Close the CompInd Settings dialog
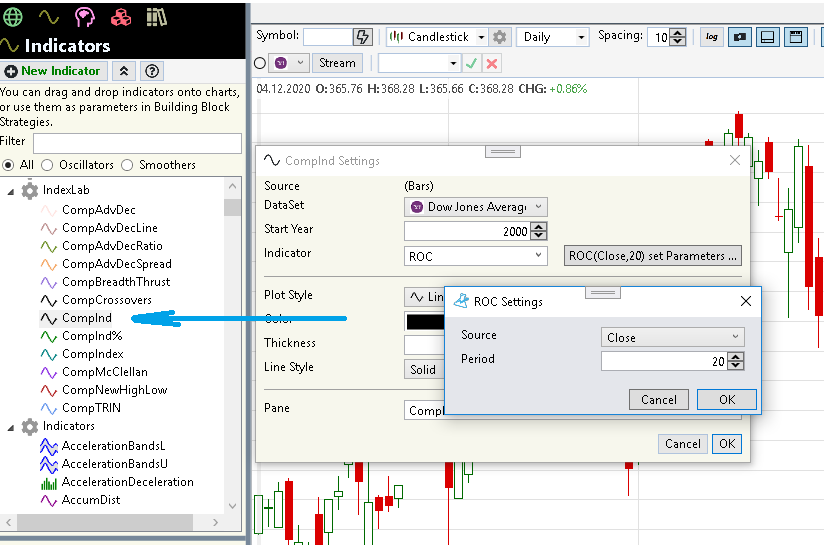Viewport: 824px width, 545px height. click(735, 160)
